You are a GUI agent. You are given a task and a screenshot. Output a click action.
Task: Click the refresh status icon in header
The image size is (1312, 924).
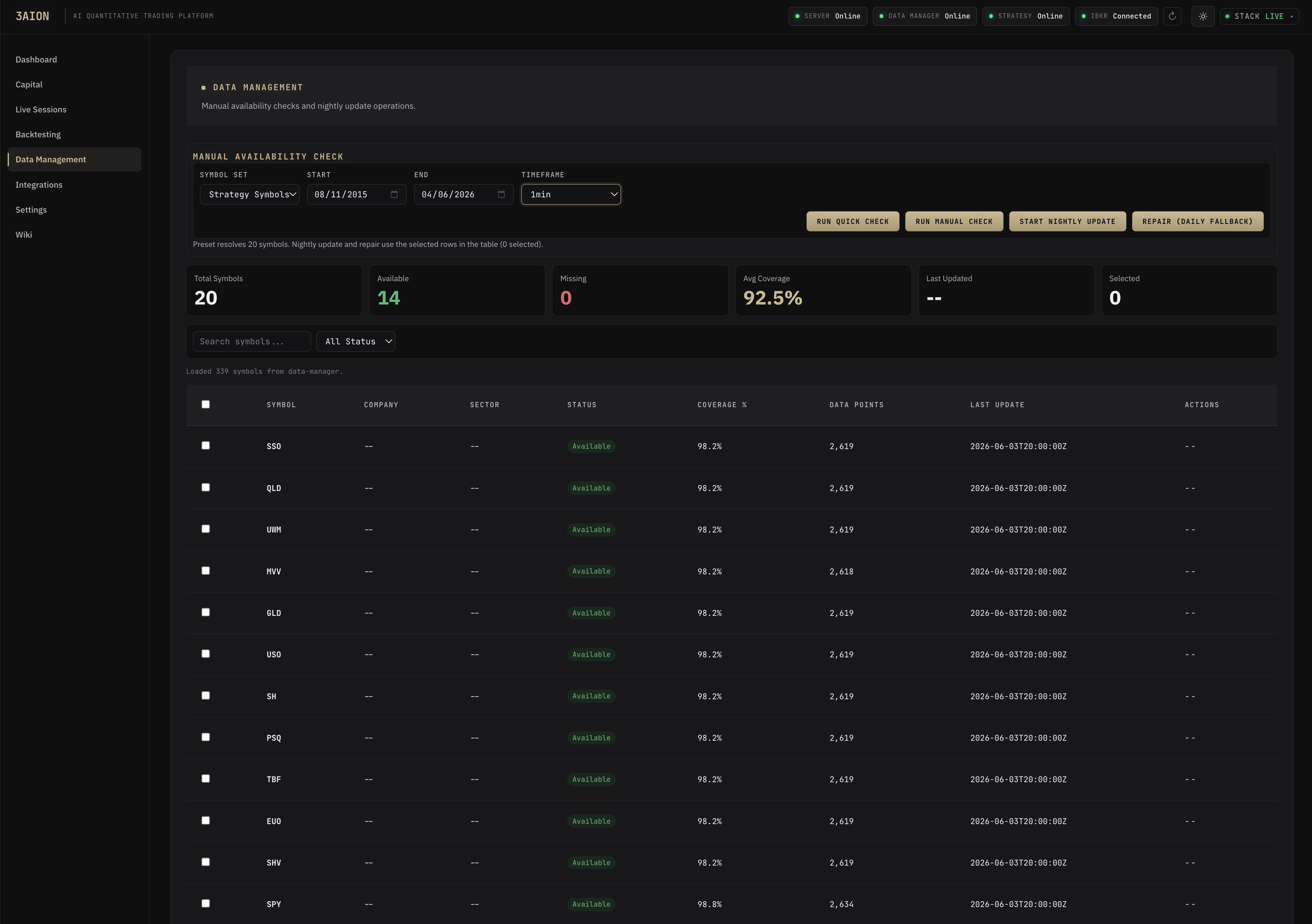click(x=1172, y=16)
